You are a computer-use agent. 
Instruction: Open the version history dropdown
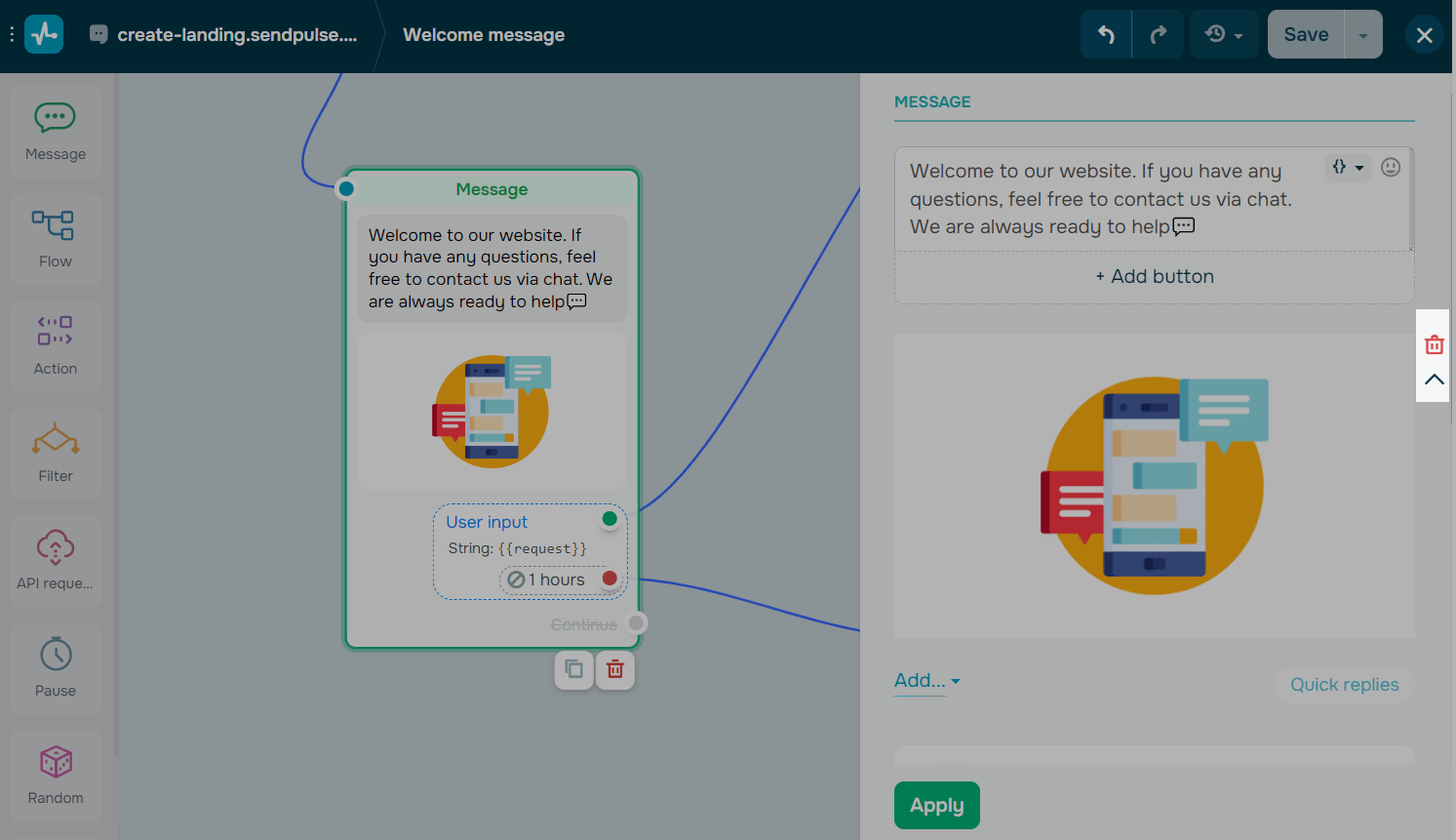[1224, 33]
